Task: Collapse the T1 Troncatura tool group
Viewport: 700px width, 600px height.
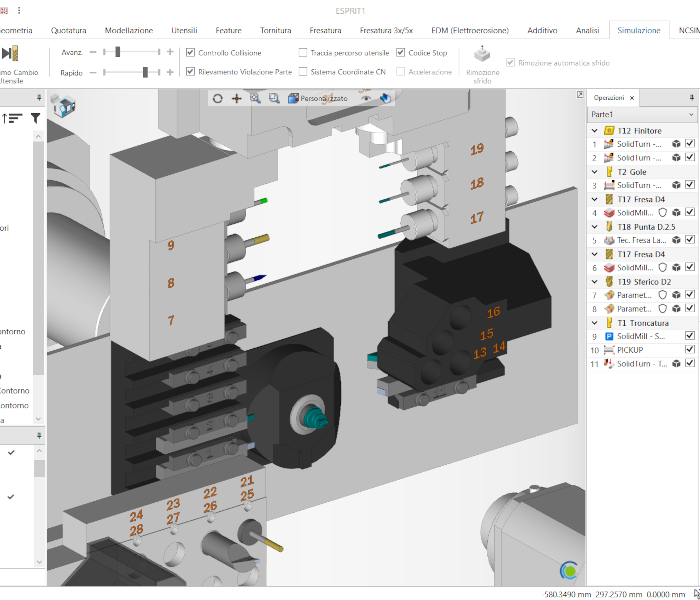Action: [x=596, y=323]
